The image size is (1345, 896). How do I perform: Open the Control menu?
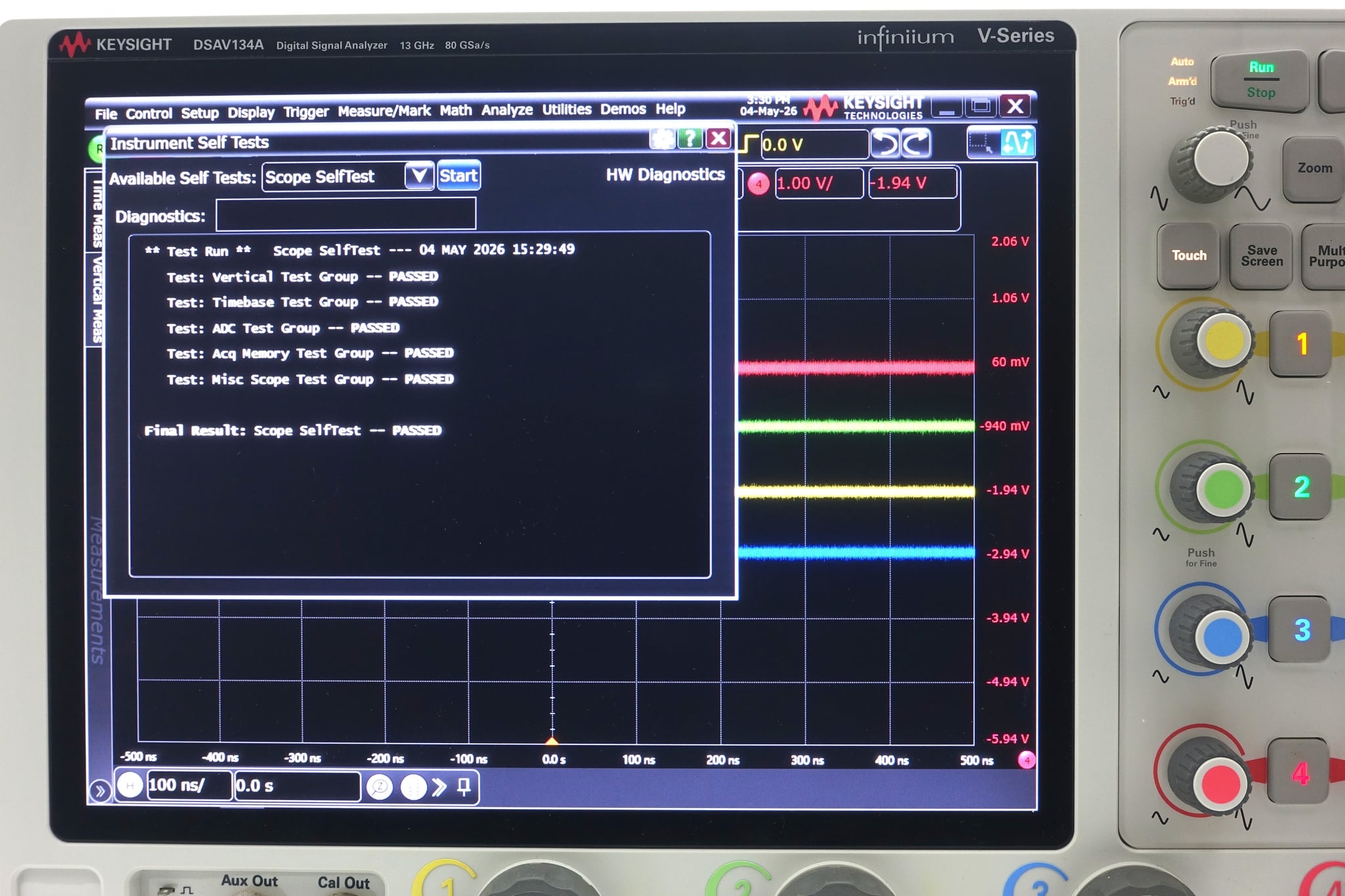tap(148, 113)
